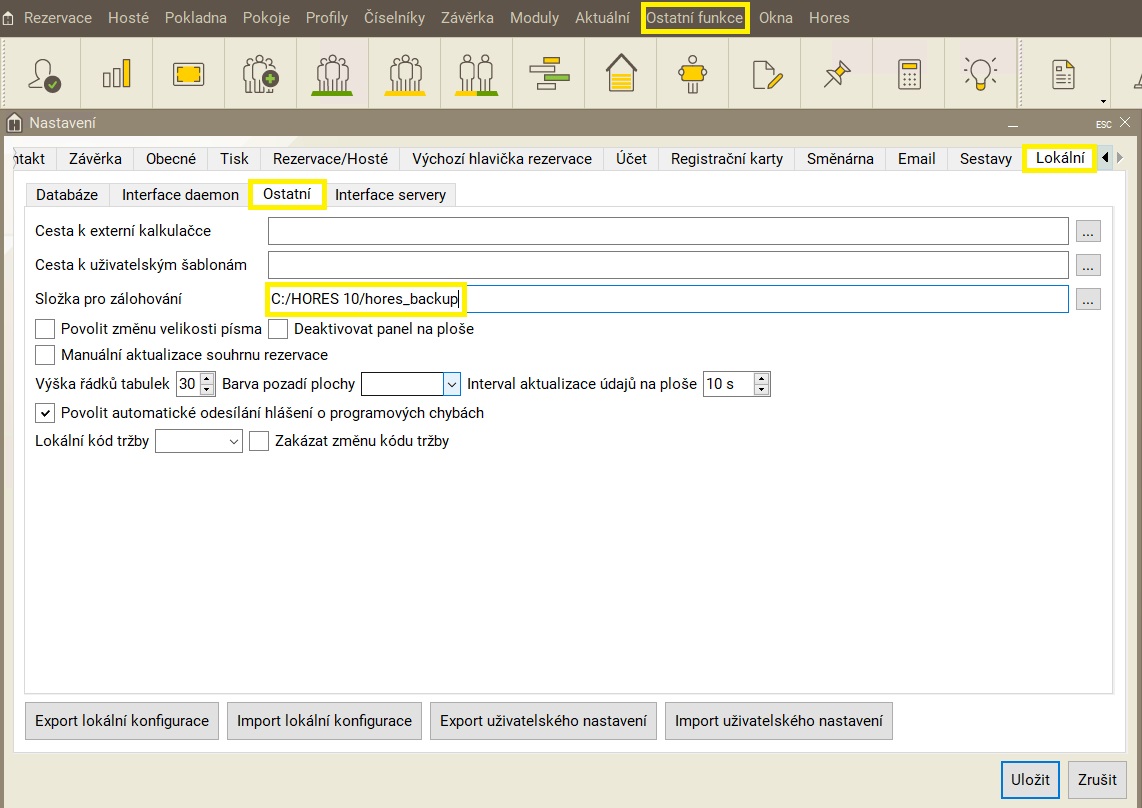Click the house icon in toolbar
1142x808 pixels.
tap(621, 74)
